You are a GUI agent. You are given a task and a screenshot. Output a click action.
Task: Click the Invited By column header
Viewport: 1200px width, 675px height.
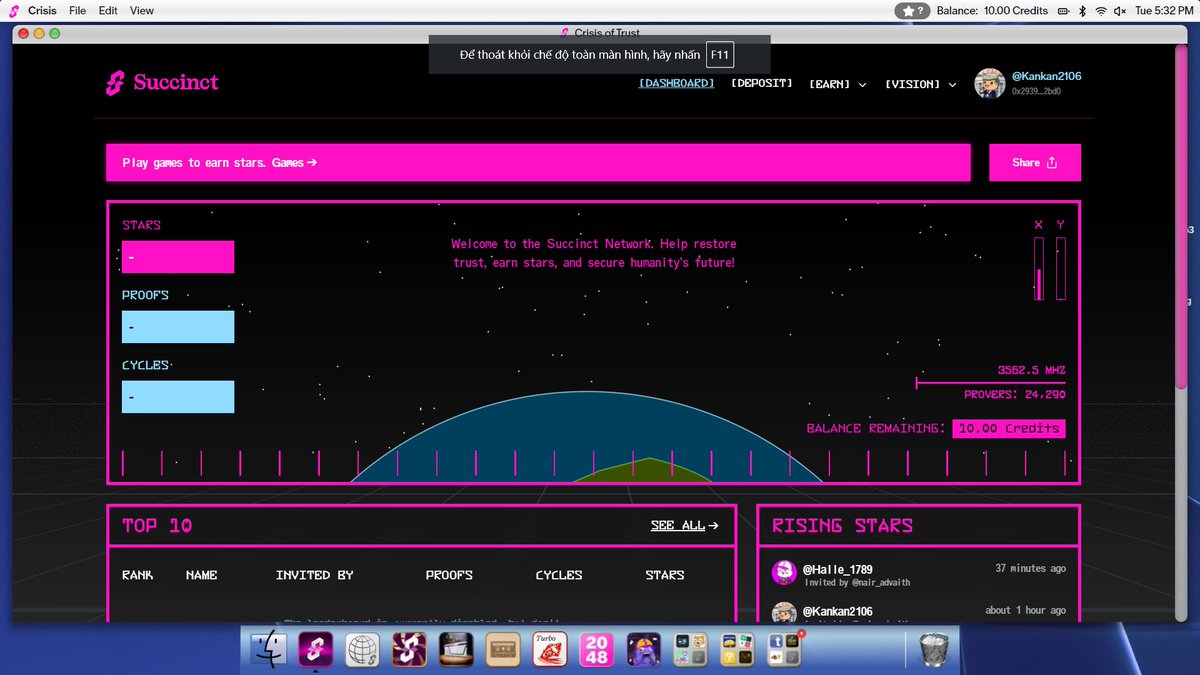point(314,575)
